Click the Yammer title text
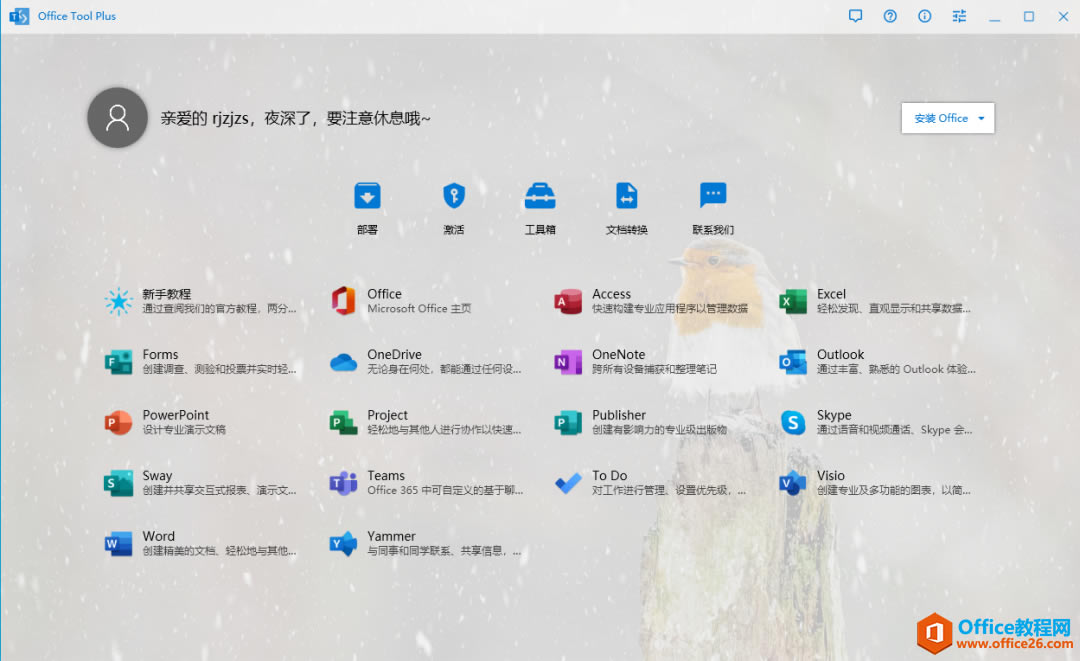The height and width of the screenshot is (661, 1080). [x=391, y=536]
